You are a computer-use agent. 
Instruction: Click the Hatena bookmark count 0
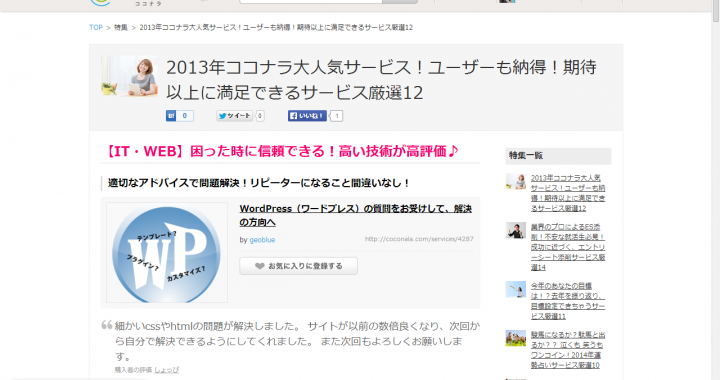tap(185, 116)
